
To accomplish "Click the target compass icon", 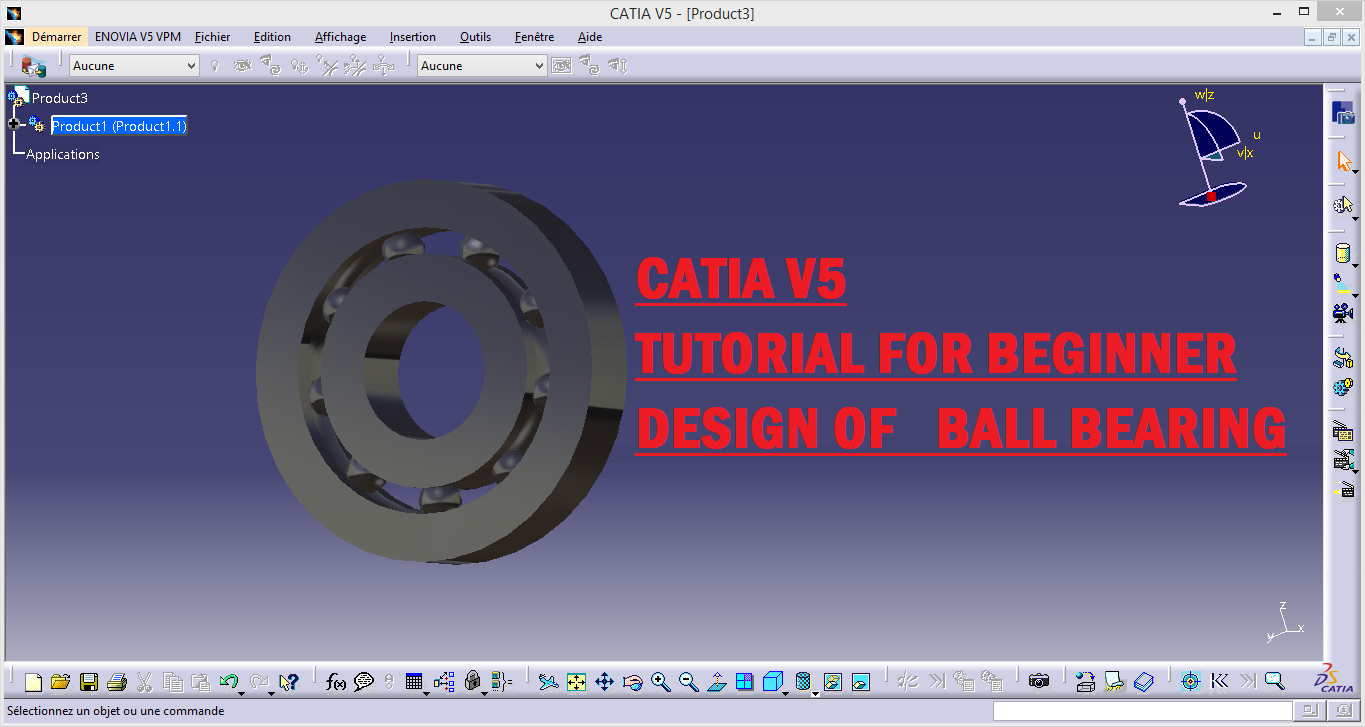I will point(1190,682).
